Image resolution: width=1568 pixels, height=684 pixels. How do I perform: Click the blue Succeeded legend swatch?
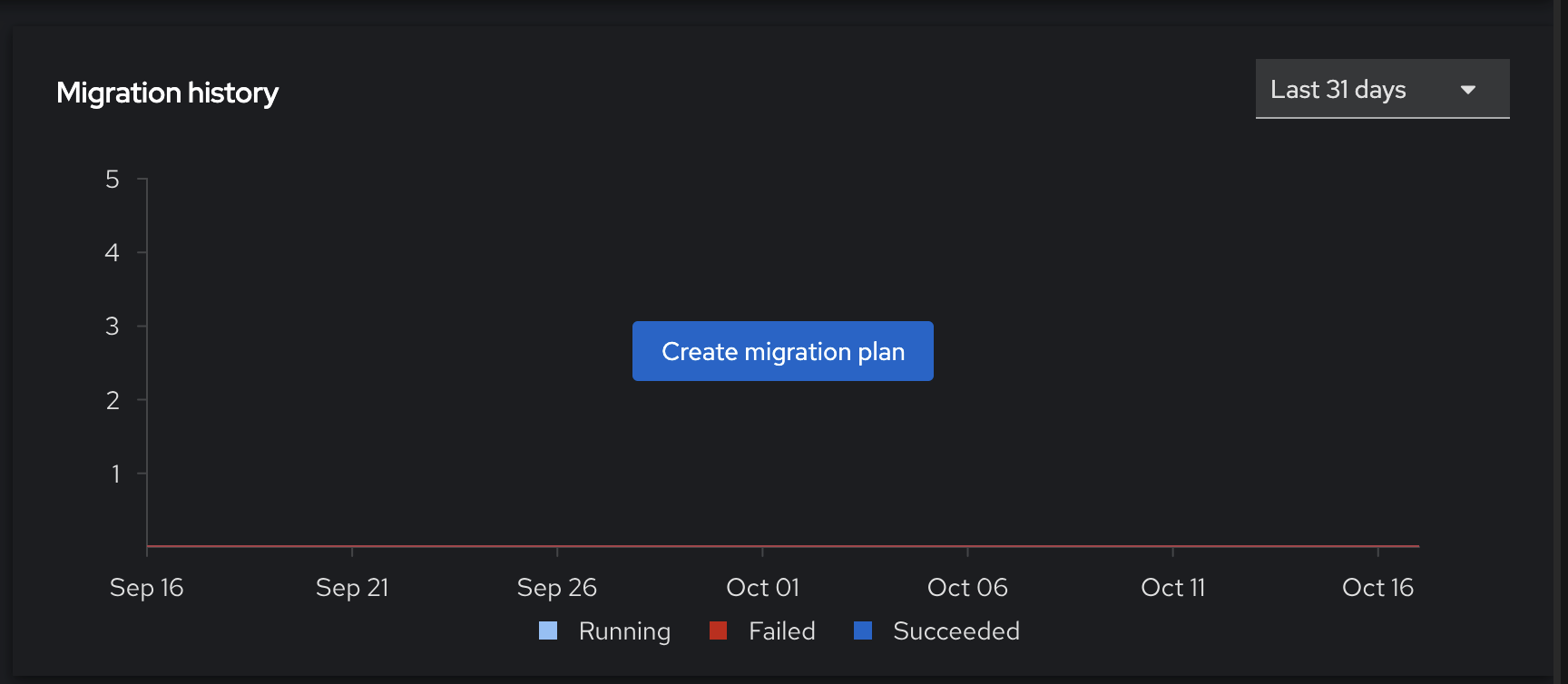[863, 630]
